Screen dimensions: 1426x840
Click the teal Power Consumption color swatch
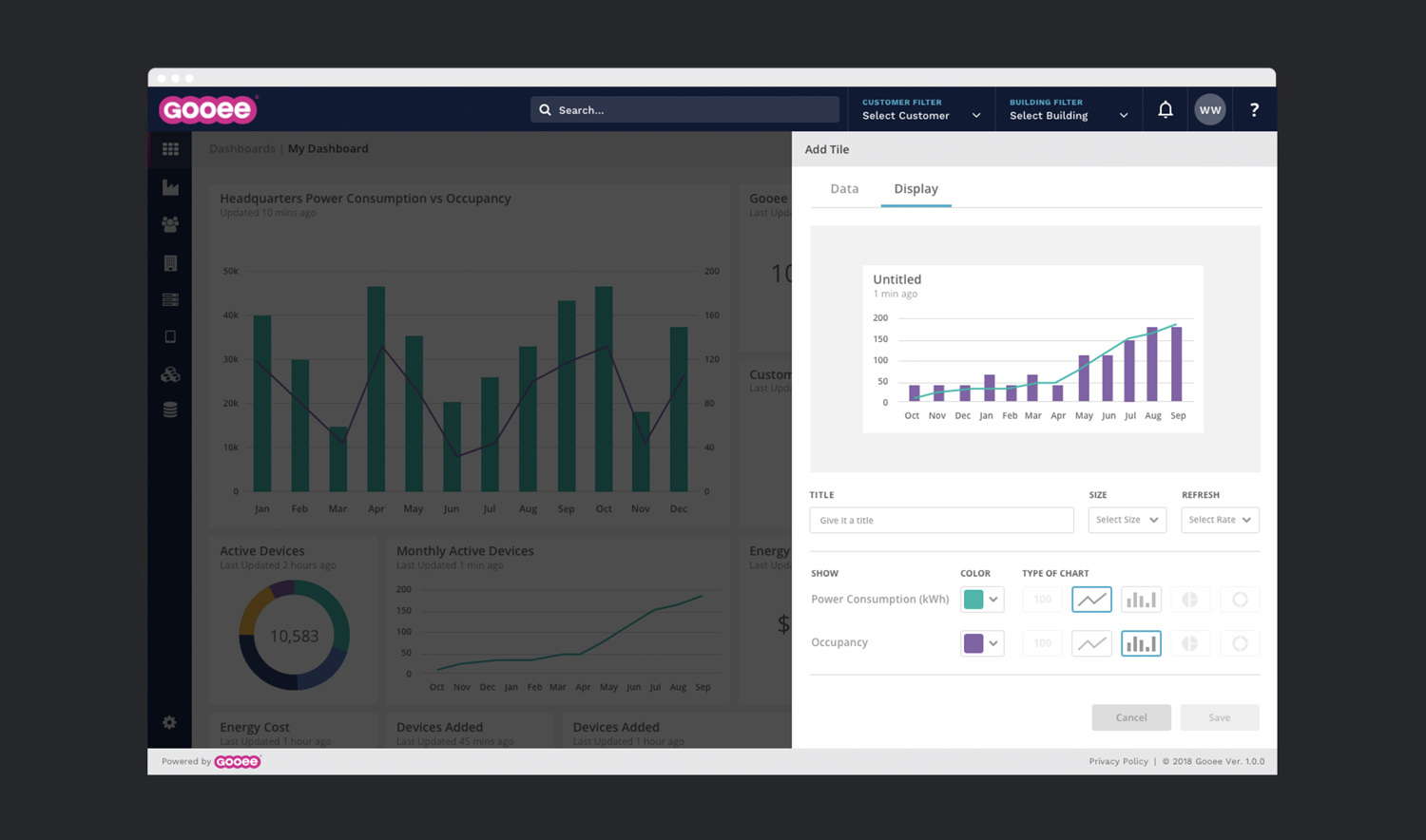tap(973, 600)
